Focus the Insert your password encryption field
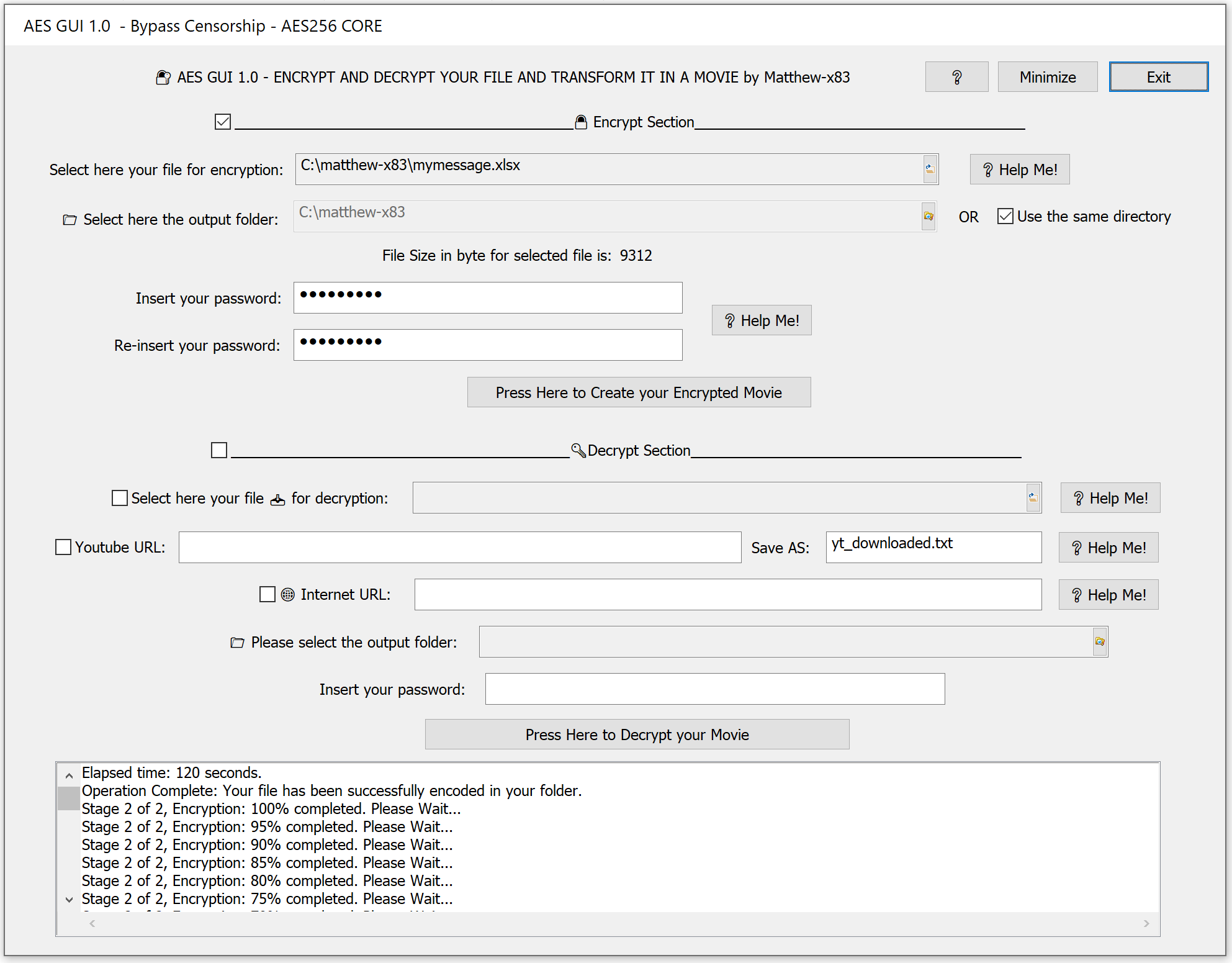The height and width of the screenshot is (963, 1232). [488, 298]
